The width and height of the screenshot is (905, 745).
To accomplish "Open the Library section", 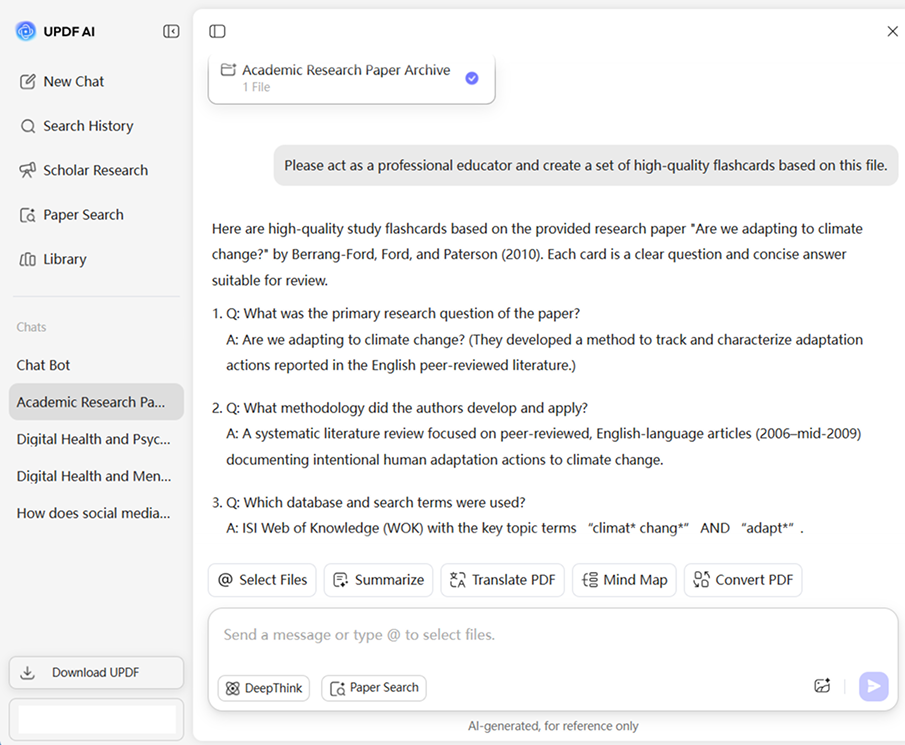I will [65, 258].
